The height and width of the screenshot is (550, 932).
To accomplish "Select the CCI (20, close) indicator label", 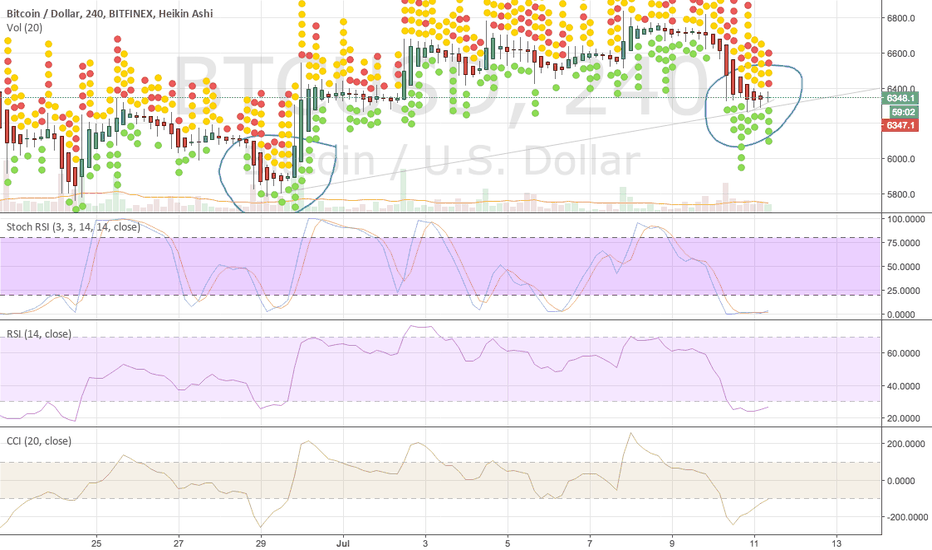I will pos(39,441).
